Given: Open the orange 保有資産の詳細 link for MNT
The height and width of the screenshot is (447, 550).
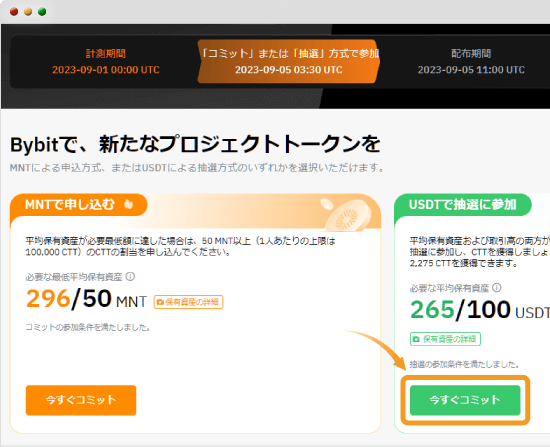Looking at the screenshot, I should [188, 302].
